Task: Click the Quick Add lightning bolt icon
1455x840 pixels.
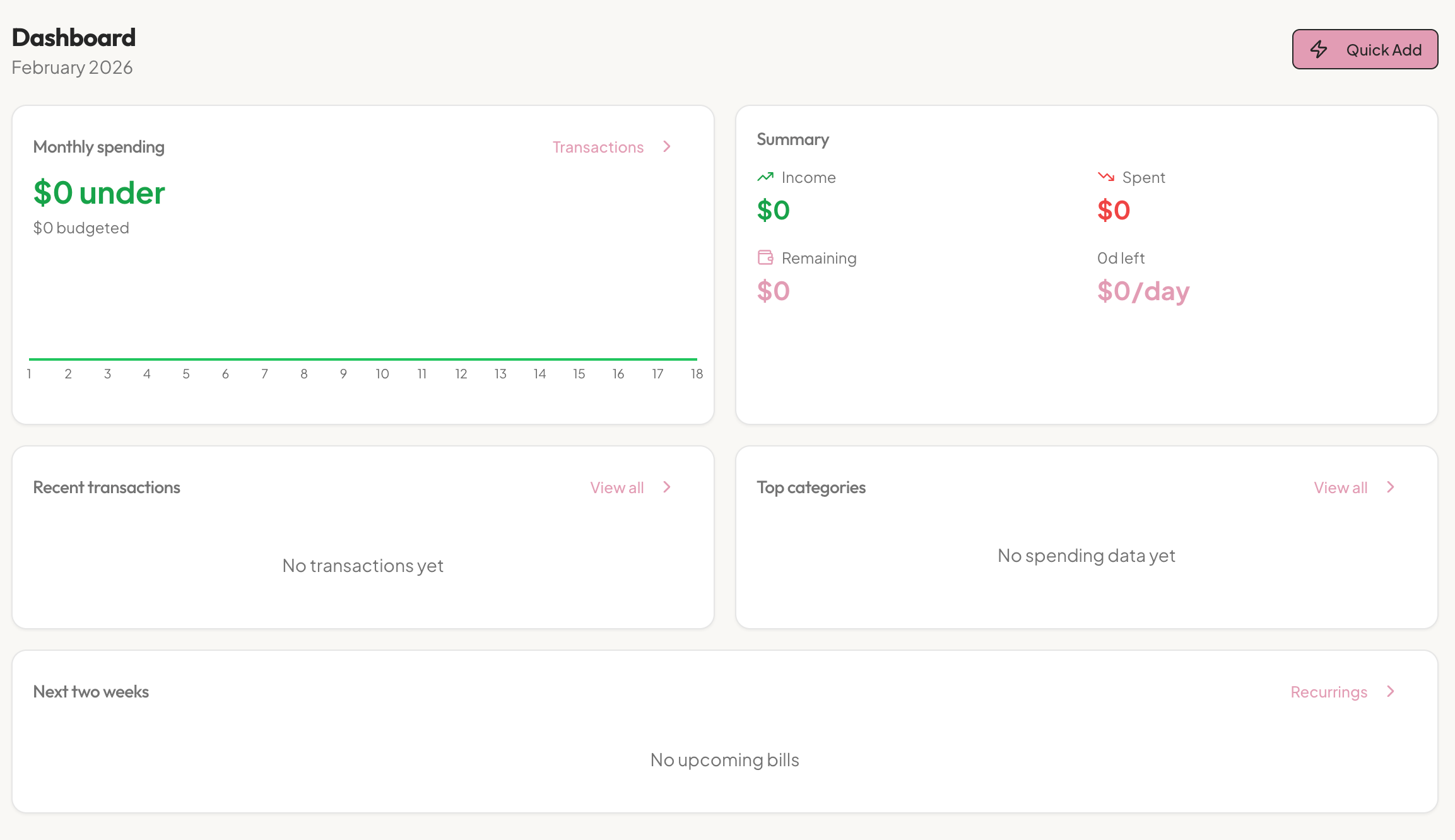Action: click(1319, 49)
